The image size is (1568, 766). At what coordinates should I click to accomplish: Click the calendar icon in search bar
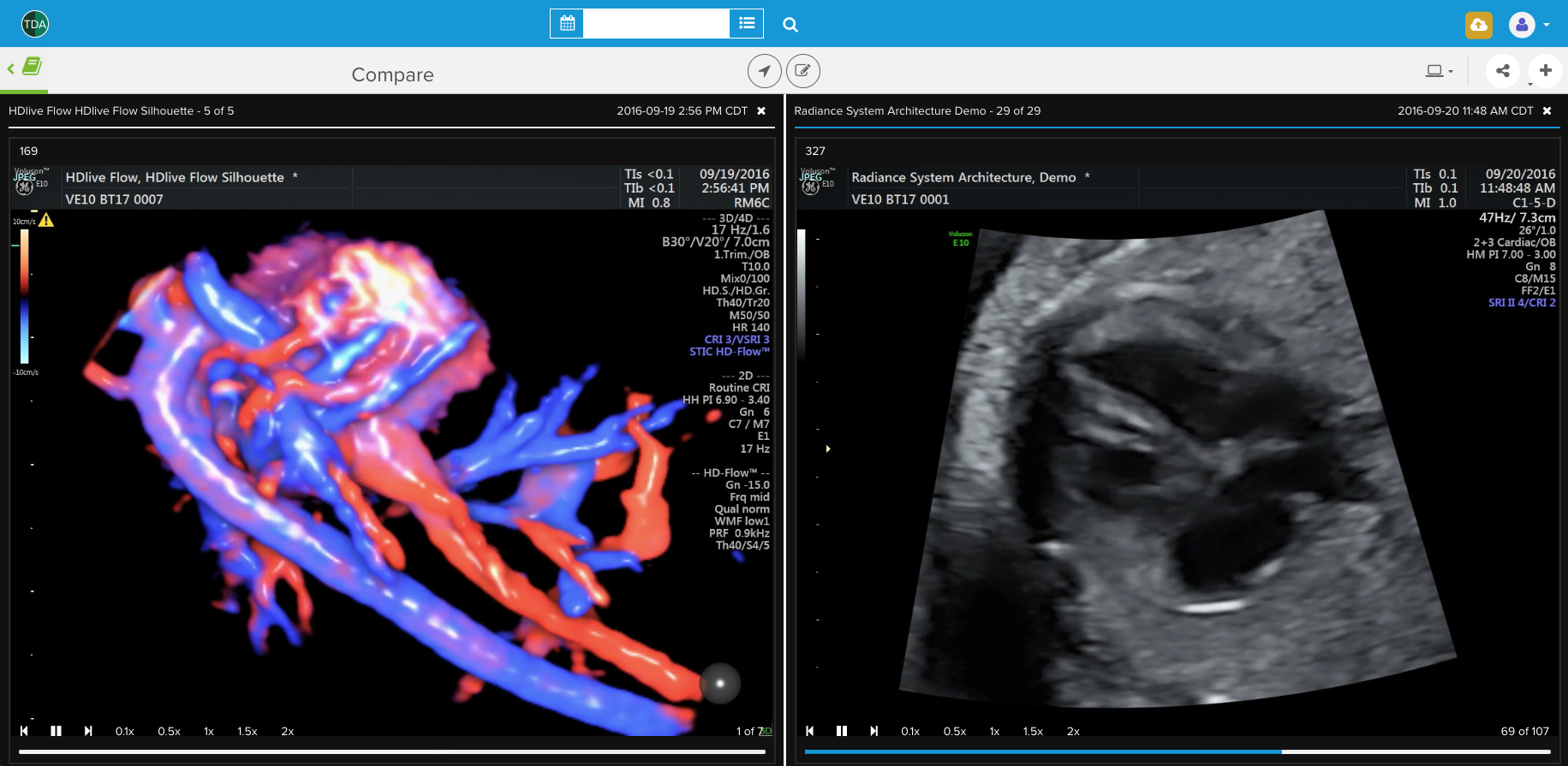[x=567, y=24]
